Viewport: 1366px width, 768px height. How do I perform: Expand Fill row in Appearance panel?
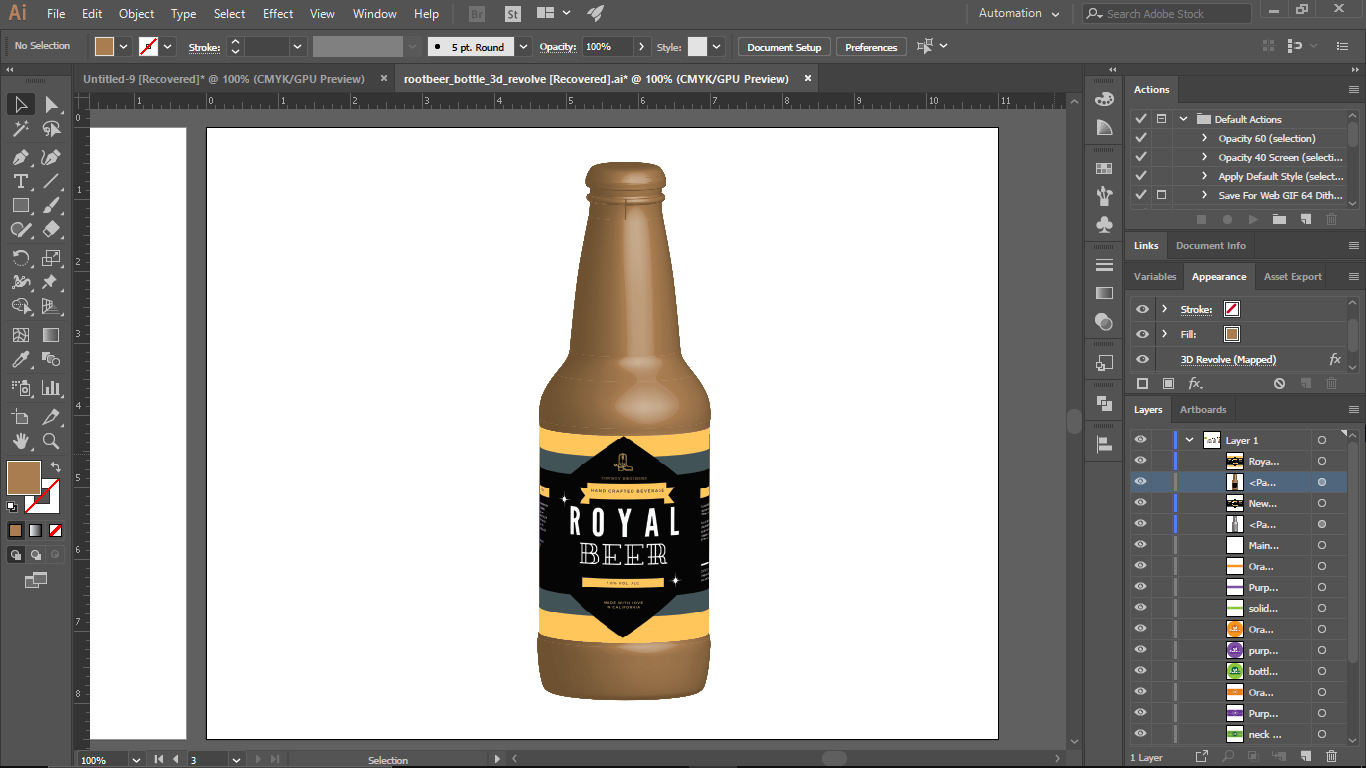1165,334
